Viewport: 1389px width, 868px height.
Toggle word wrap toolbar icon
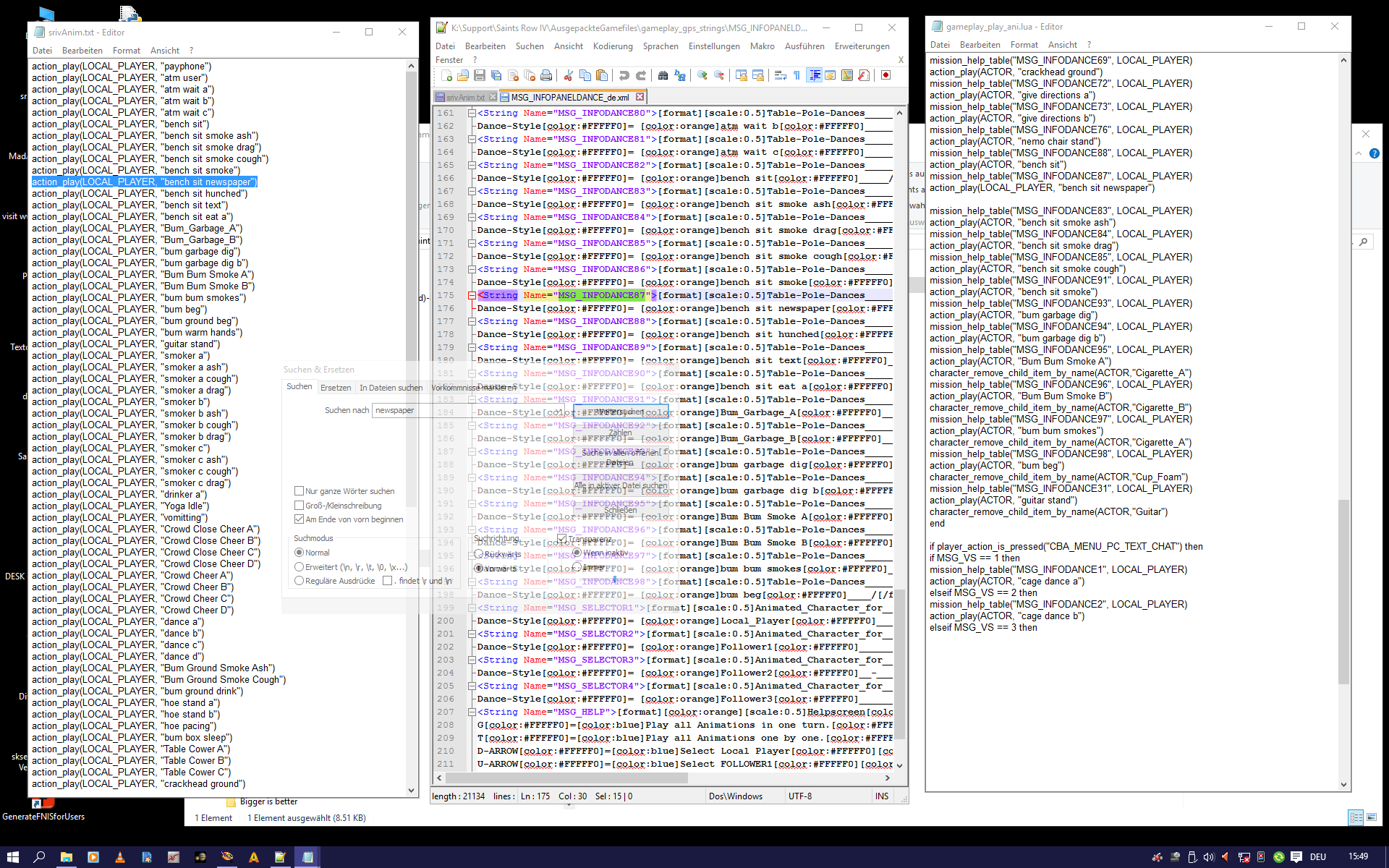click(780, 75)
